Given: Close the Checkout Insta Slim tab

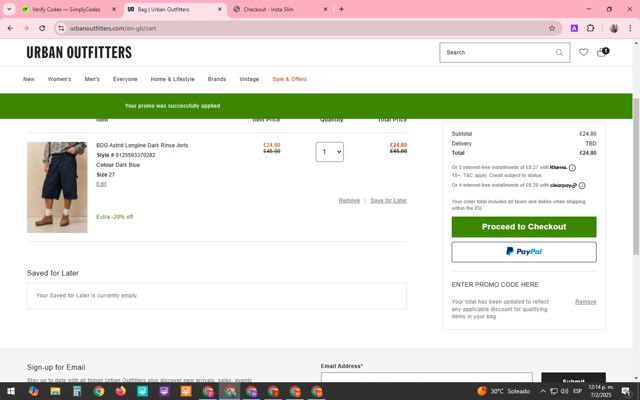Looking at the screenshot, I should (x=325, y=9).
